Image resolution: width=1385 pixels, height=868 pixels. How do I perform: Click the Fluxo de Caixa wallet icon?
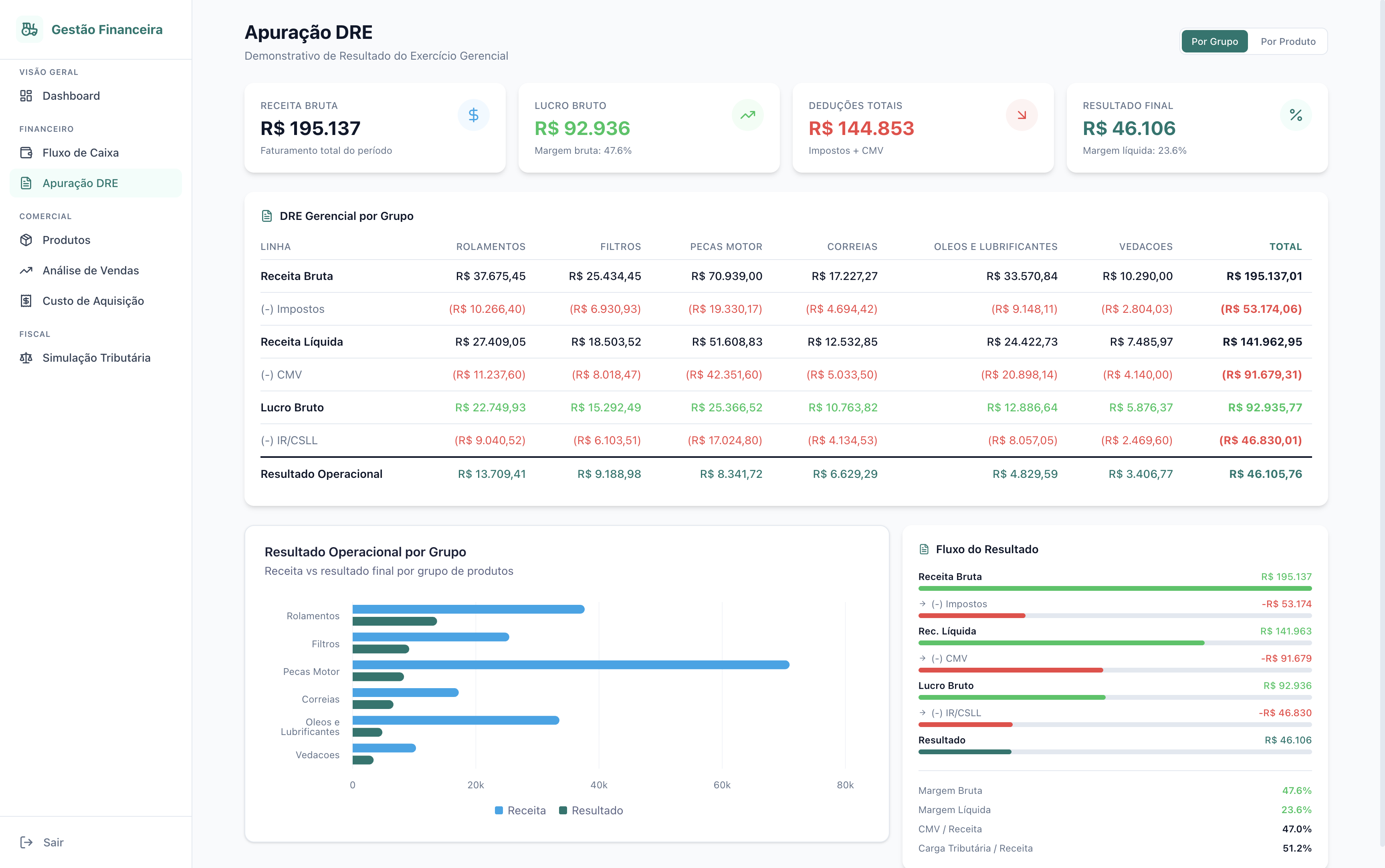click(x=26, y=153)
